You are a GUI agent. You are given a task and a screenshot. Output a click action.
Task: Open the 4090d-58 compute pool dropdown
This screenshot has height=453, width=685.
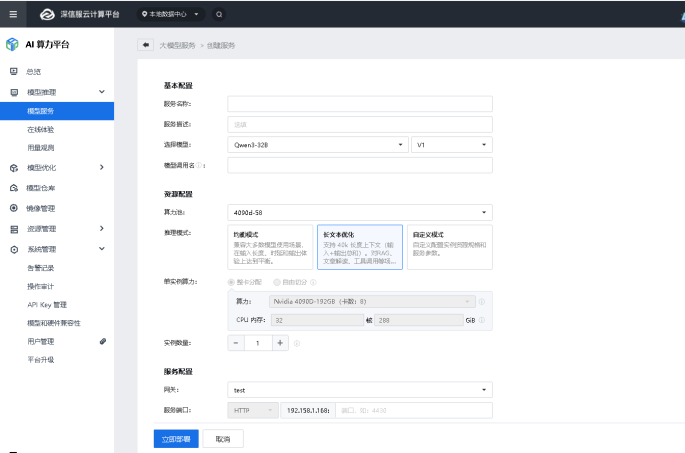(359, 212)
